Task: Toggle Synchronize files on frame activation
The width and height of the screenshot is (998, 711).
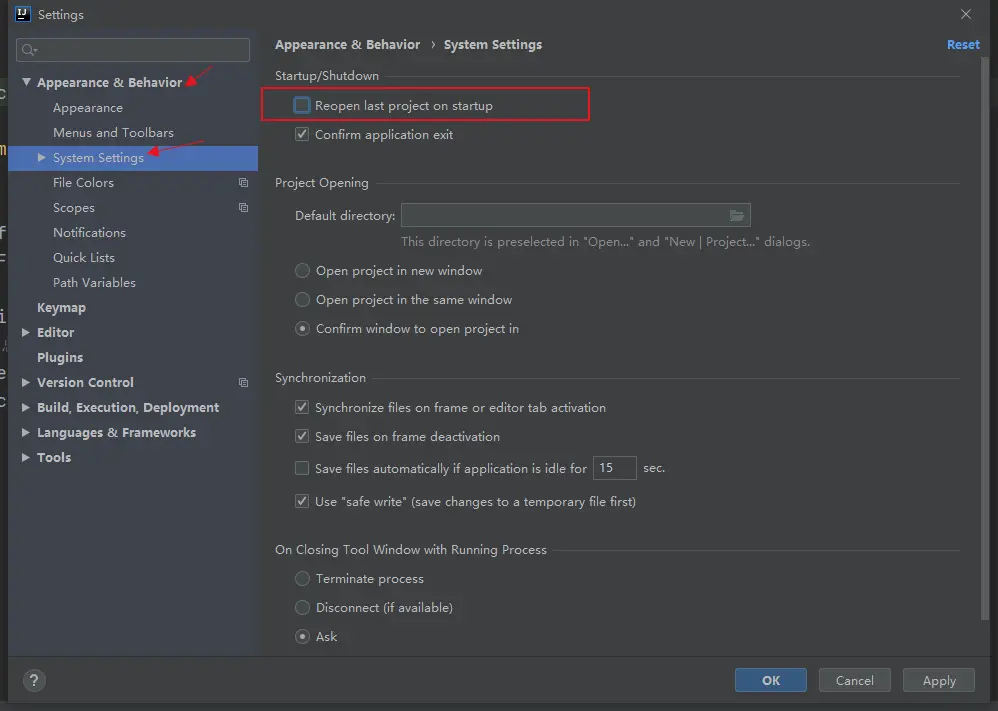Action: click(x=302, y=407)
